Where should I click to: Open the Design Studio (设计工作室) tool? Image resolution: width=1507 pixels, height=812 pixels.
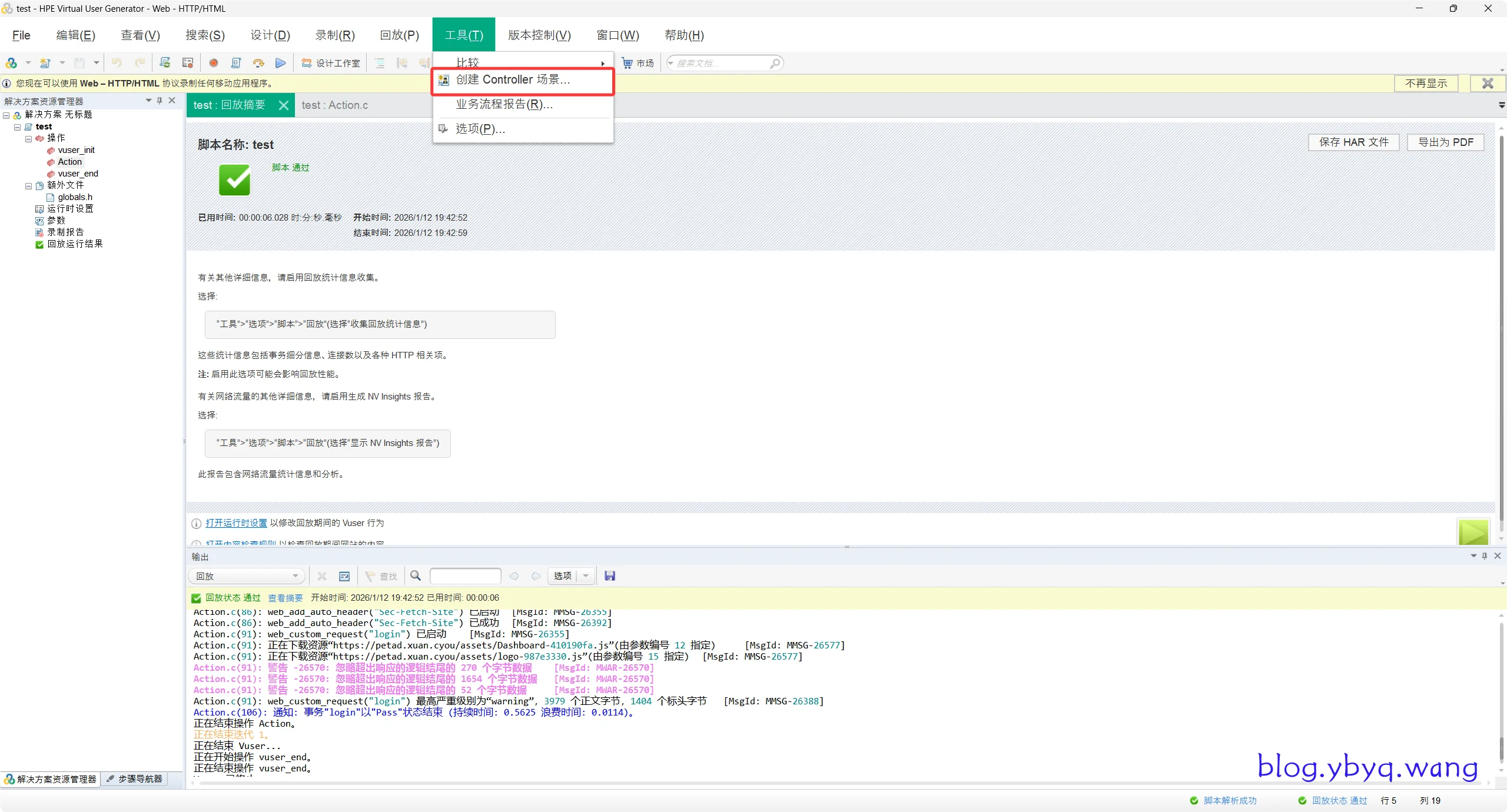(331, 63)
